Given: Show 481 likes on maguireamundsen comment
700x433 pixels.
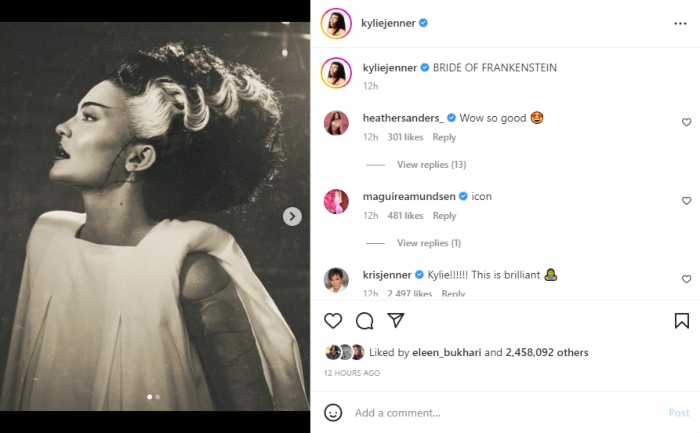Looking at the screenshot, I should pyautogui.click(x=406, y=216).
